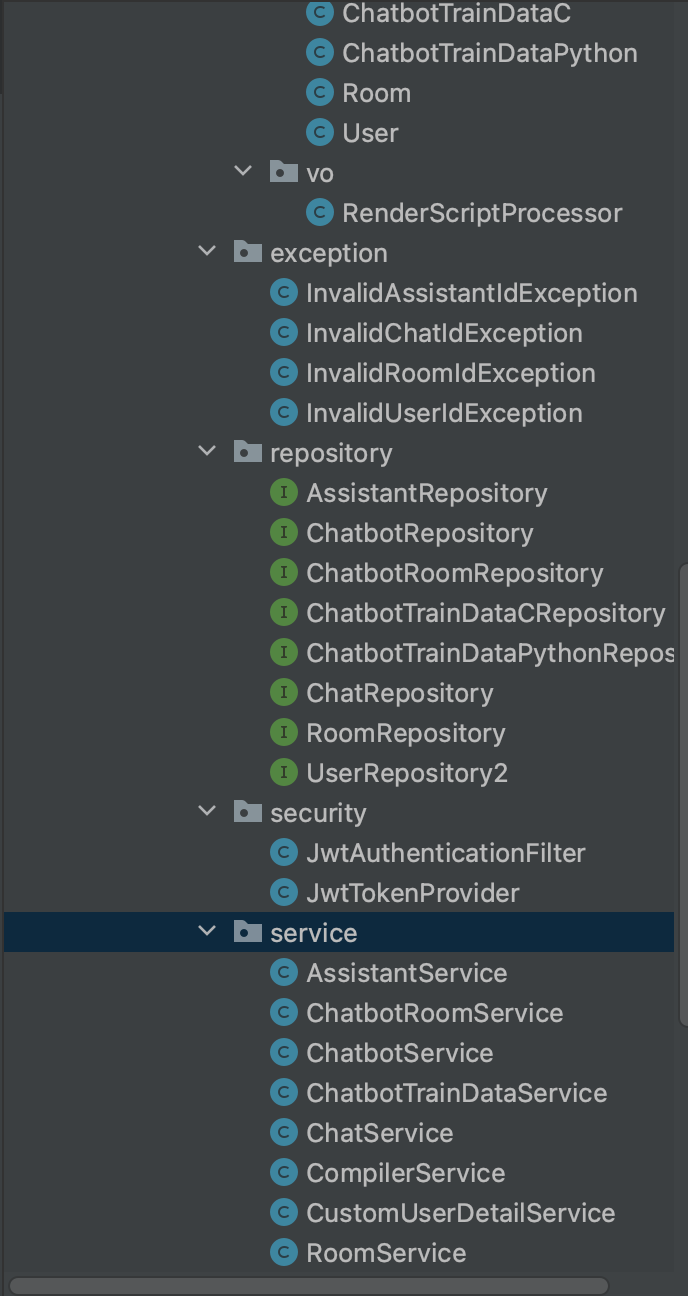Click the class icon next to JwtTokenProvider

(284, 893)
